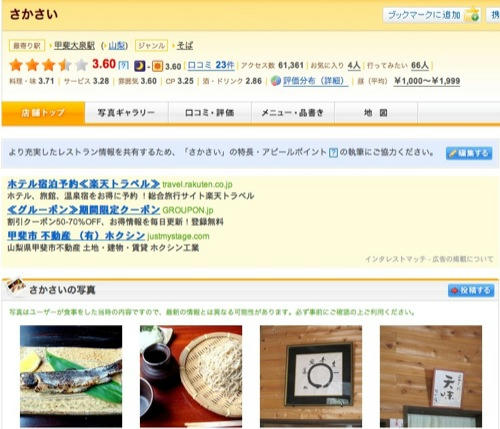500x429 pixels.
Task: Open the 甲斐大泉駅 station link
Action: click(75, 45)
